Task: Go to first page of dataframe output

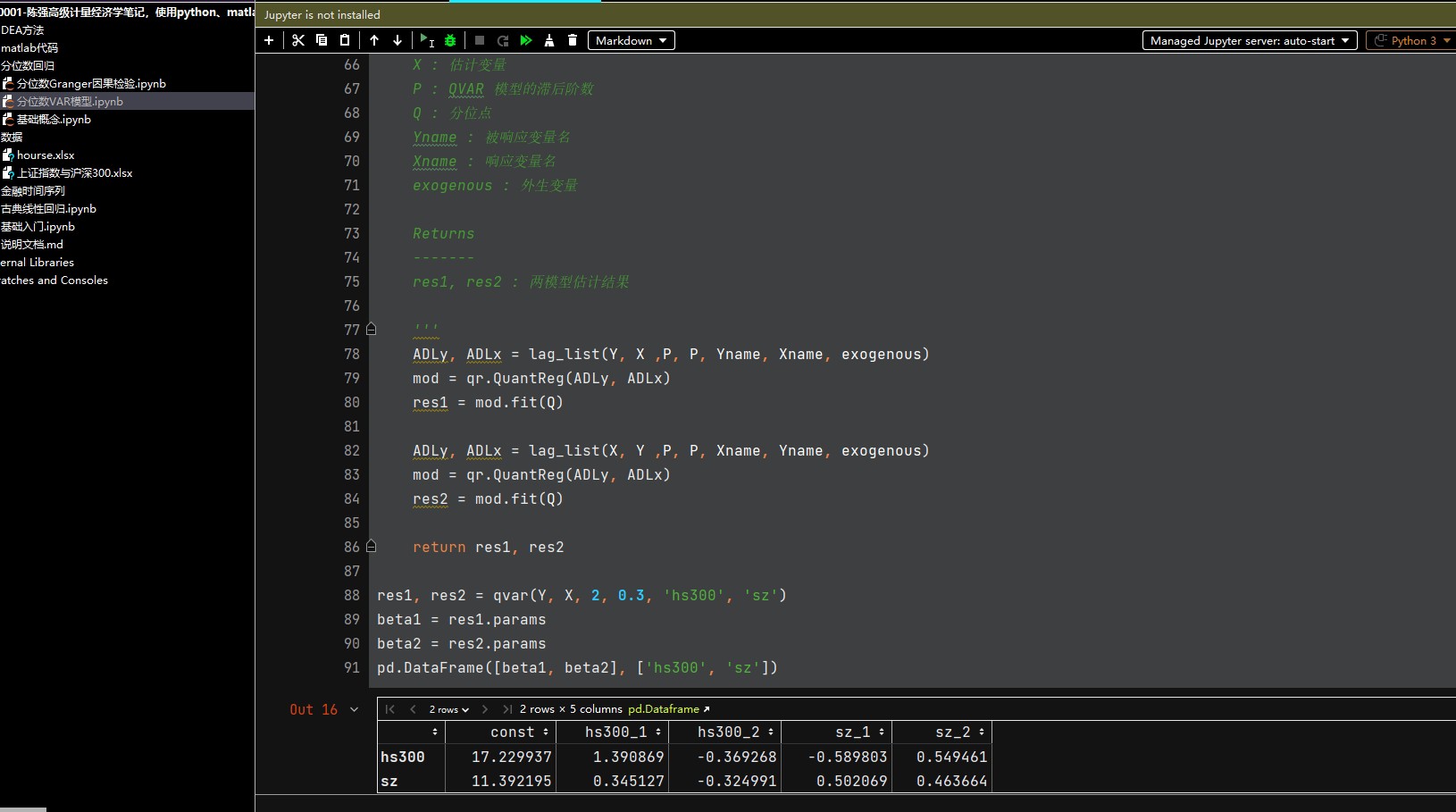Action: point(389,709)
